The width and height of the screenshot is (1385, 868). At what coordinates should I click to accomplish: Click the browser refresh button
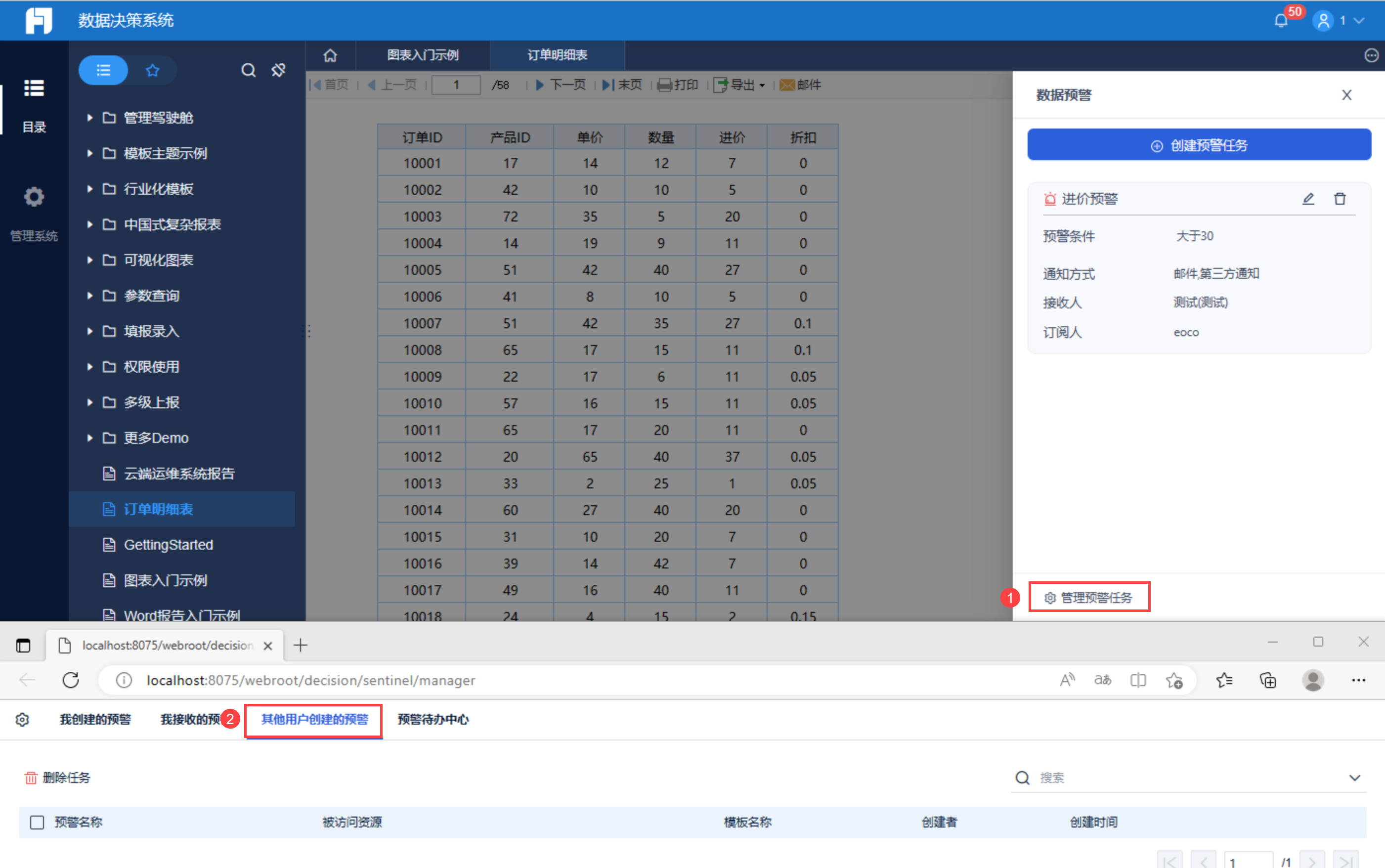click(x=71, y=680)
